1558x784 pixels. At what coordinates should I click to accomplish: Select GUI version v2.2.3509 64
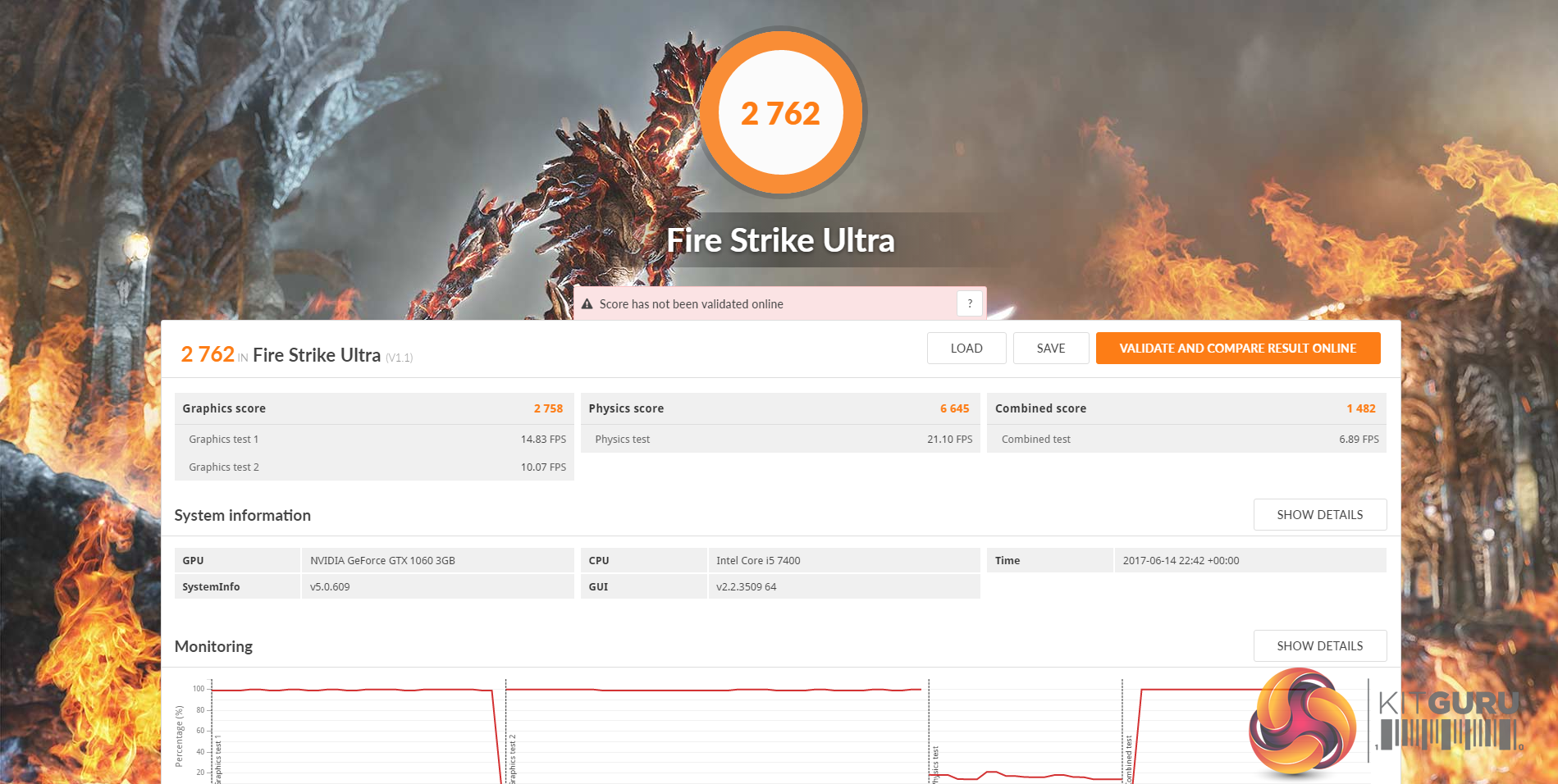(746, 587)
